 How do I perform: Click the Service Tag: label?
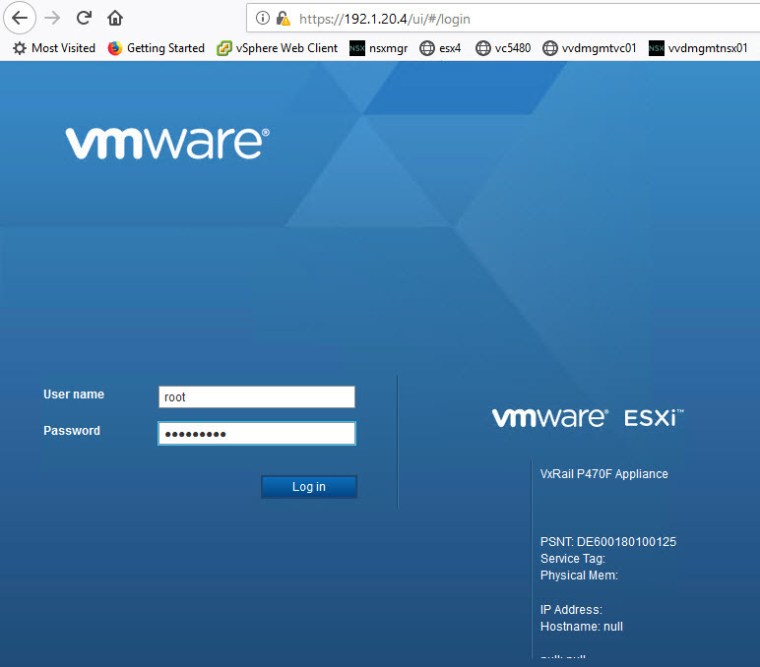tap(572, 558)
